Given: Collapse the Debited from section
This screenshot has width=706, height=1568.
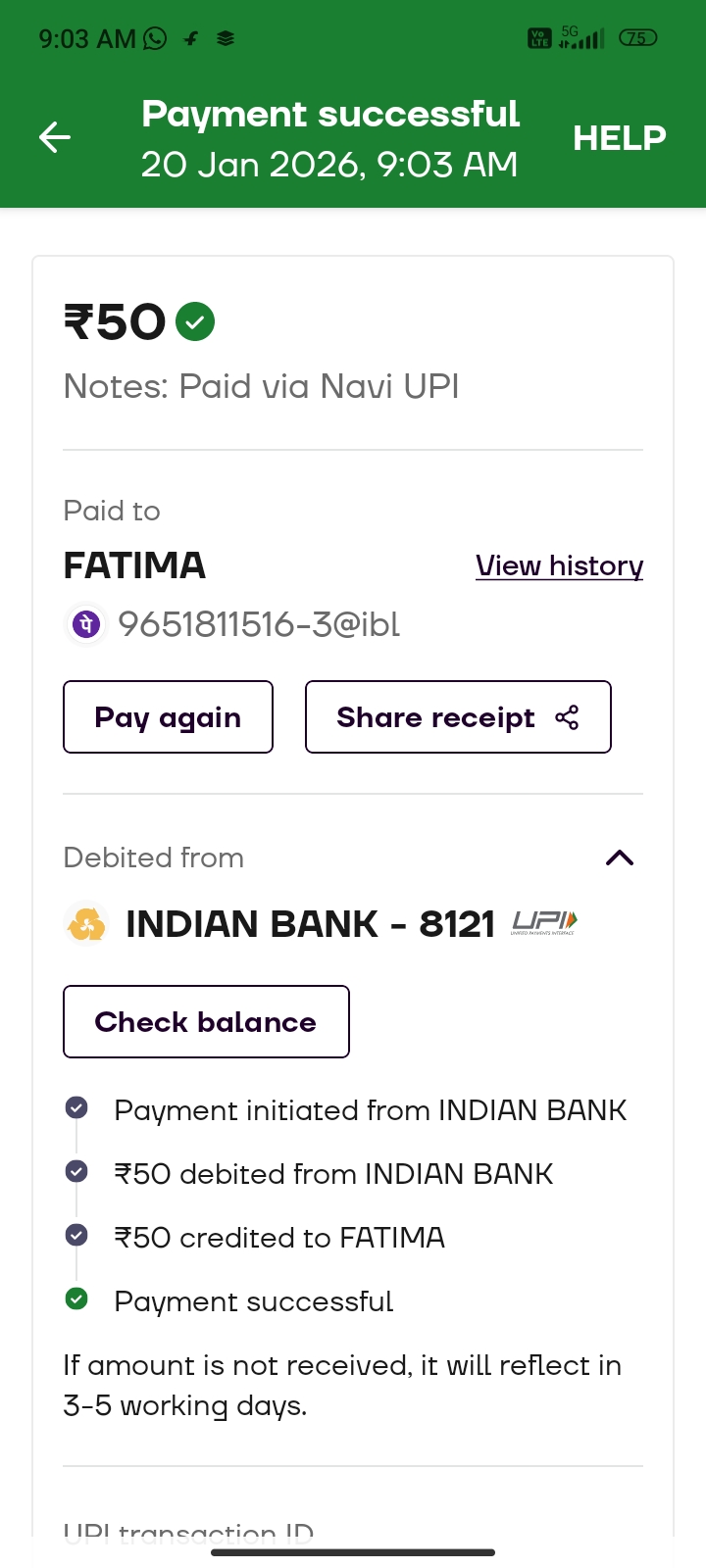Looking at the screenshot, I should [620, 858].
